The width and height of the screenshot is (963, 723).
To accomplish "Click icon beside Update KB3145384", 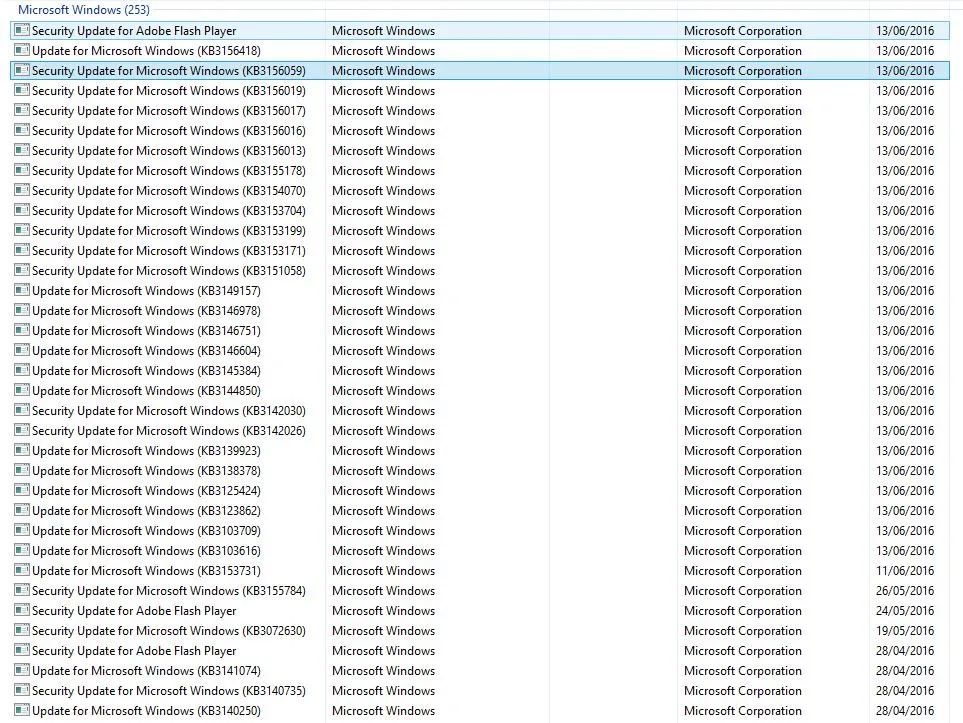I will pos(21,370).
